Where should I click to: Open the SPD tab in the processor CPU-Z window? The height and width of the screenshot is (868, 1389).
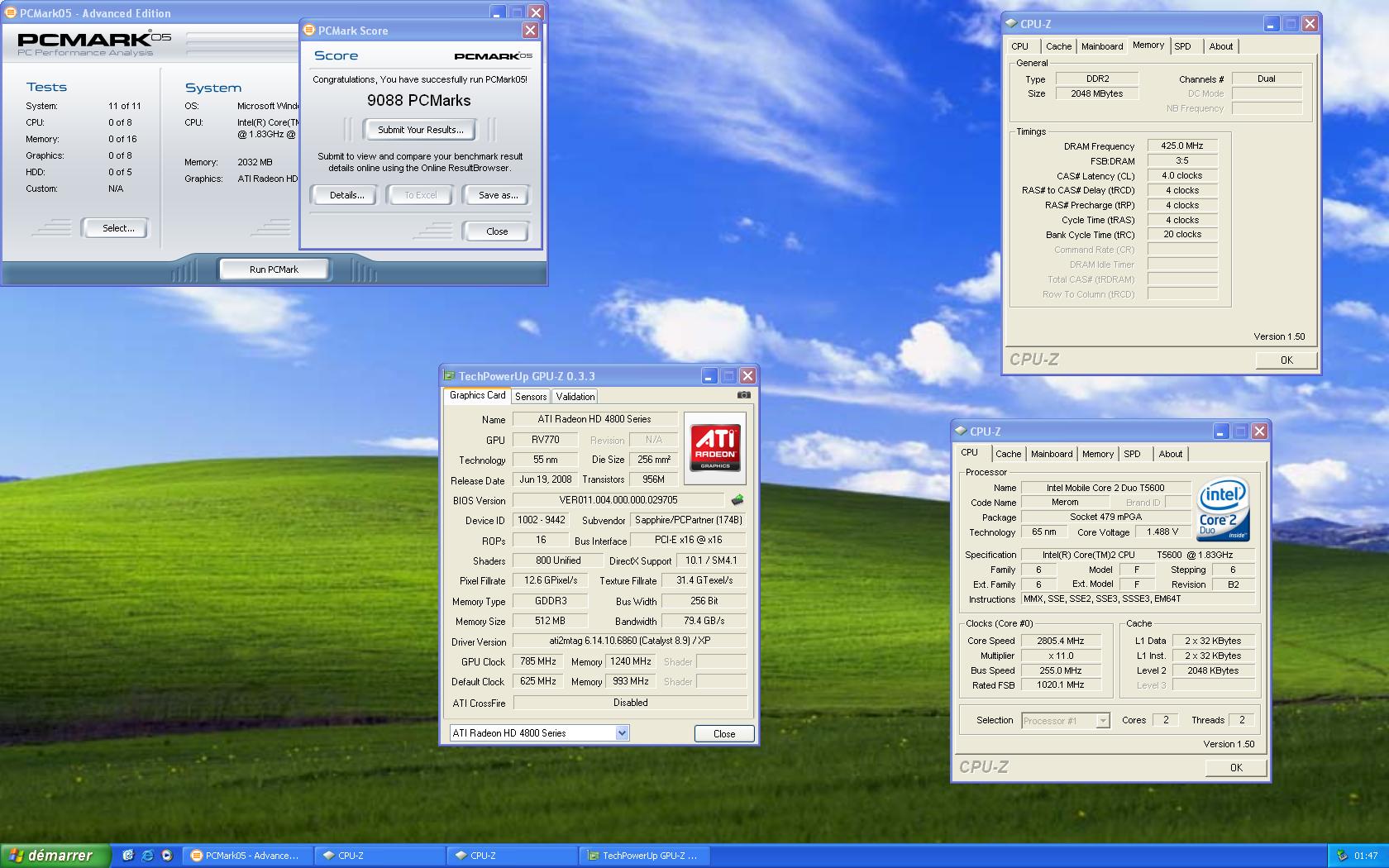[x=1133, y=454]
